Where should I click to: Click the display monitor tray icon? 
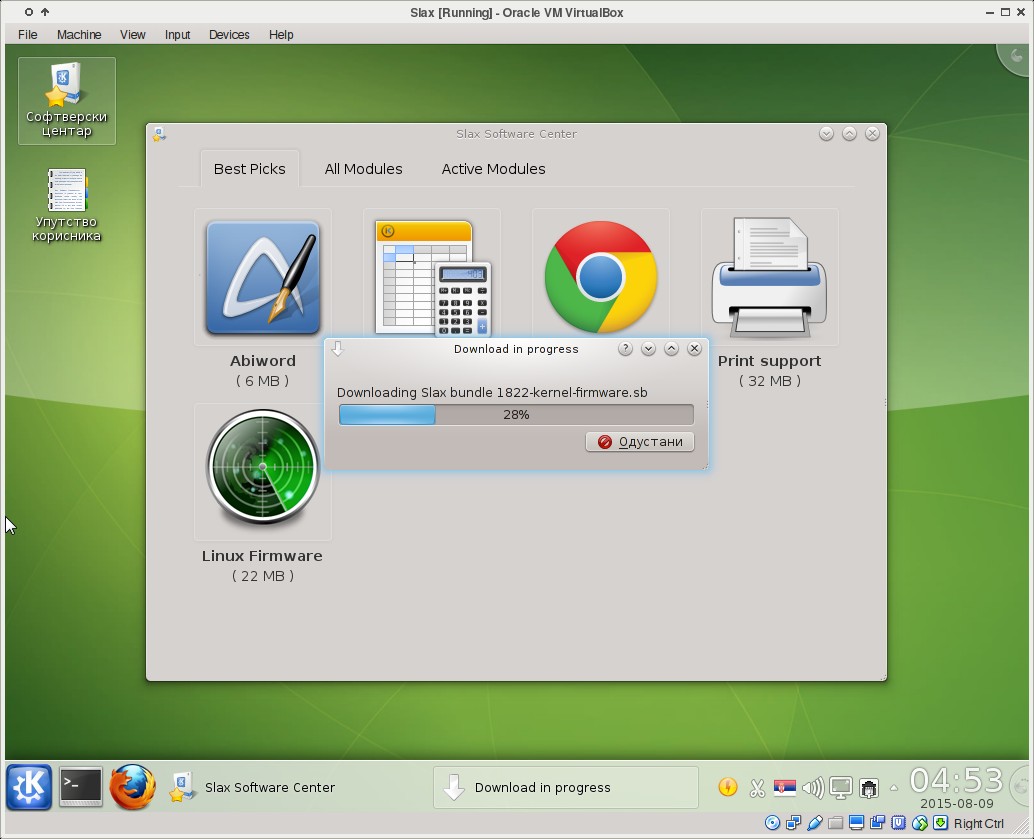coord(841,788)
